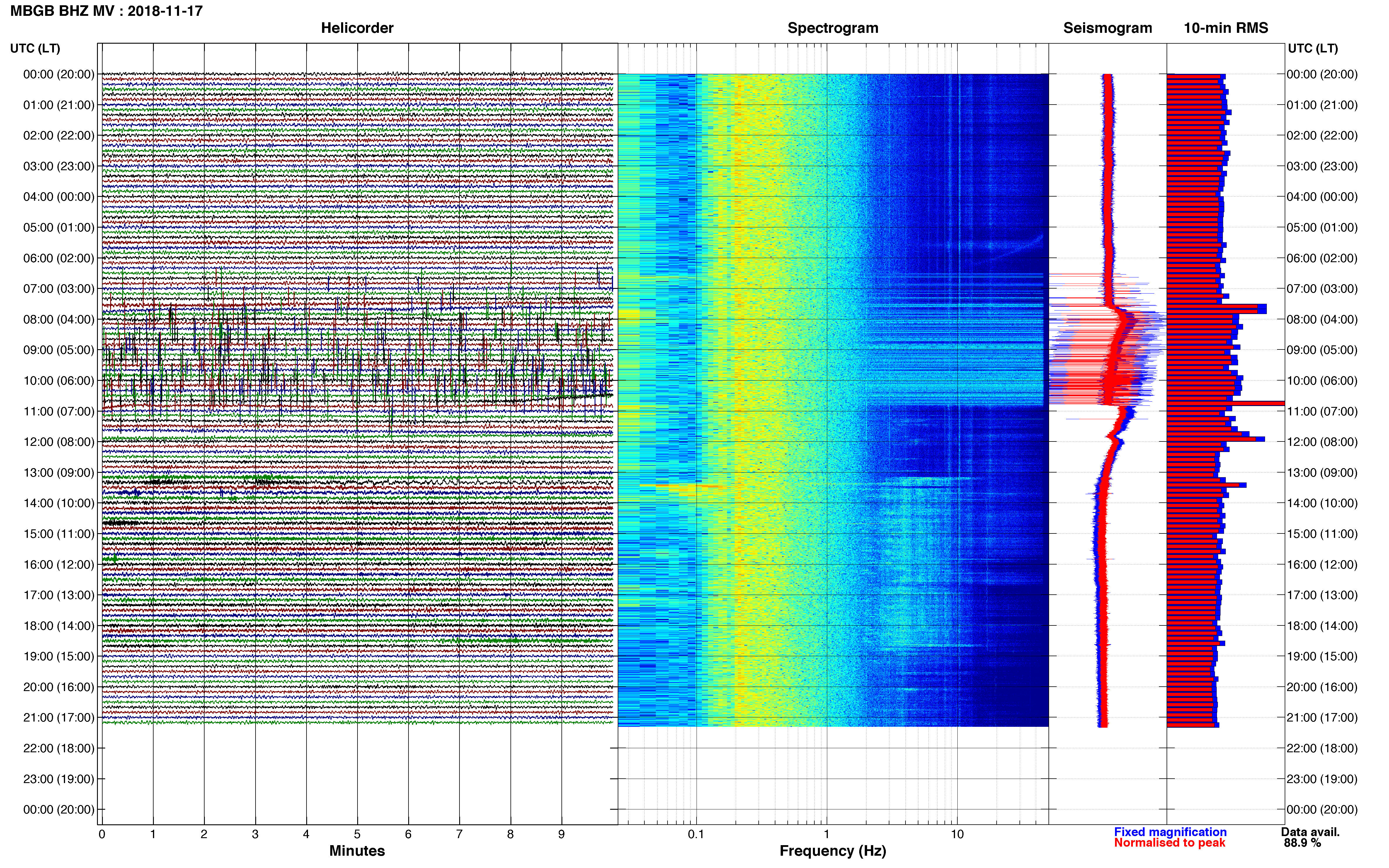Image resolution: width=1389 pixels, height=868 pixels.
Task: Click the orange low-frequency streak near 13:30 in spectrogram
Action: [x=683, y=486]
